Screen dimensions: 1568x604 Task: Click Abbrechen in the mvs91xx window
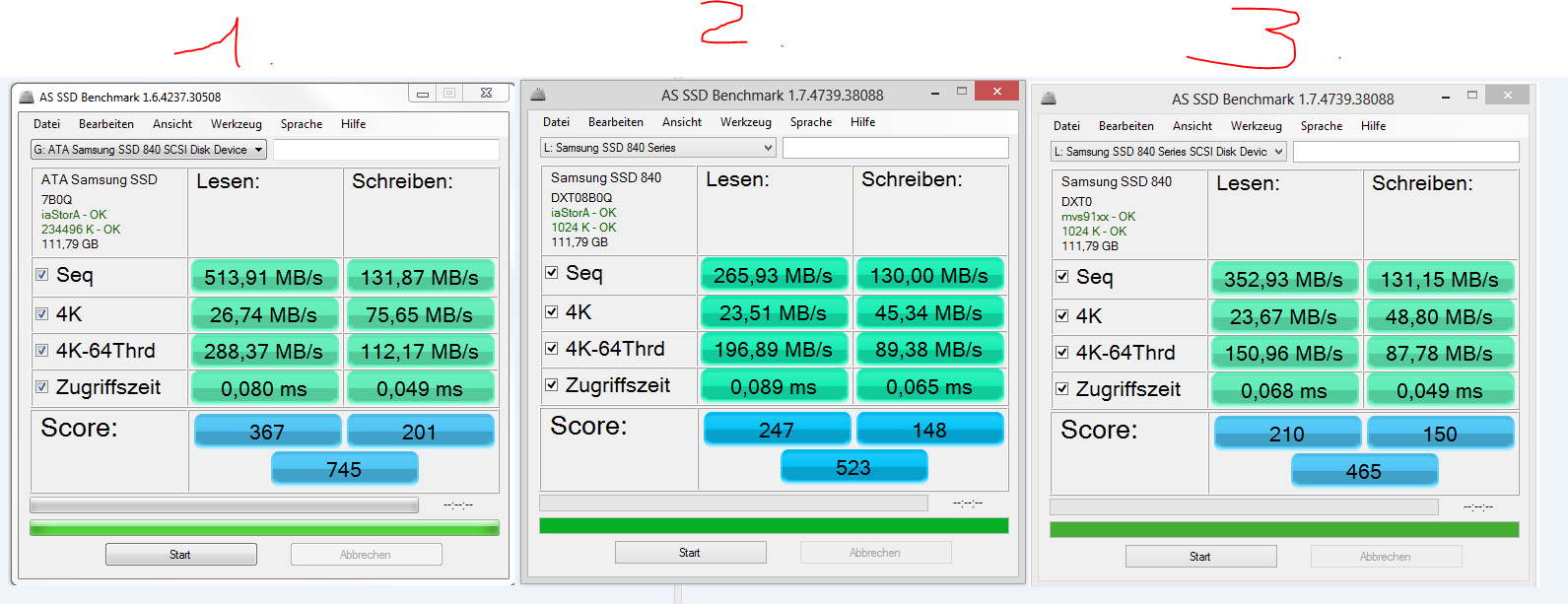tap(1386, 557)
